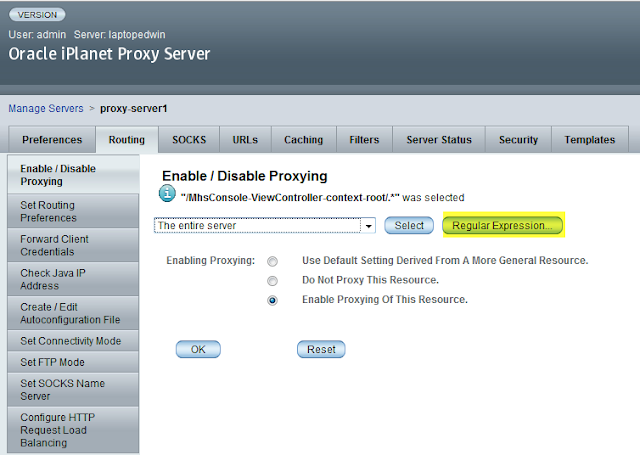Click the VERSION button

[37, 15]
